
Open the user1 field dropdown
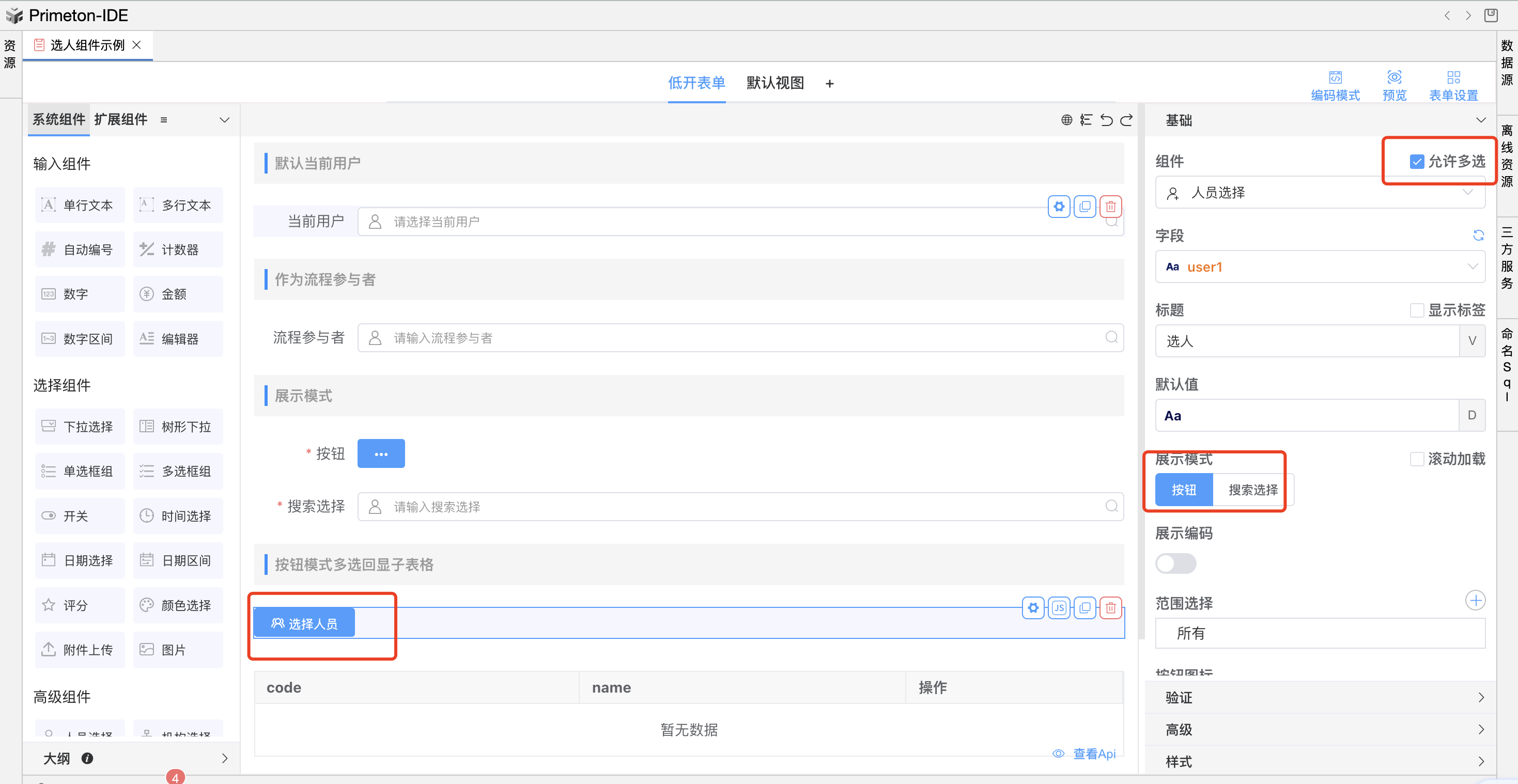click(x=1320, y=267)
